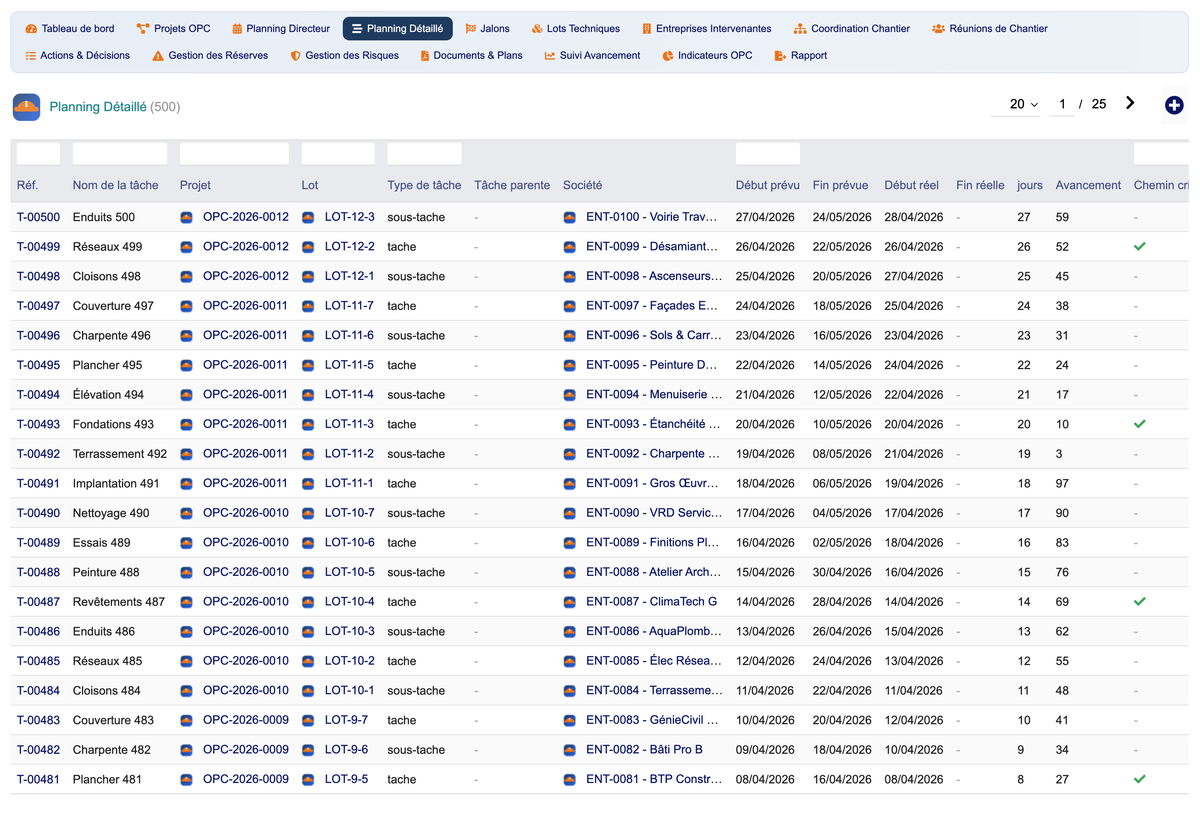Click company icon next to ENT-0095

[569, 365]
